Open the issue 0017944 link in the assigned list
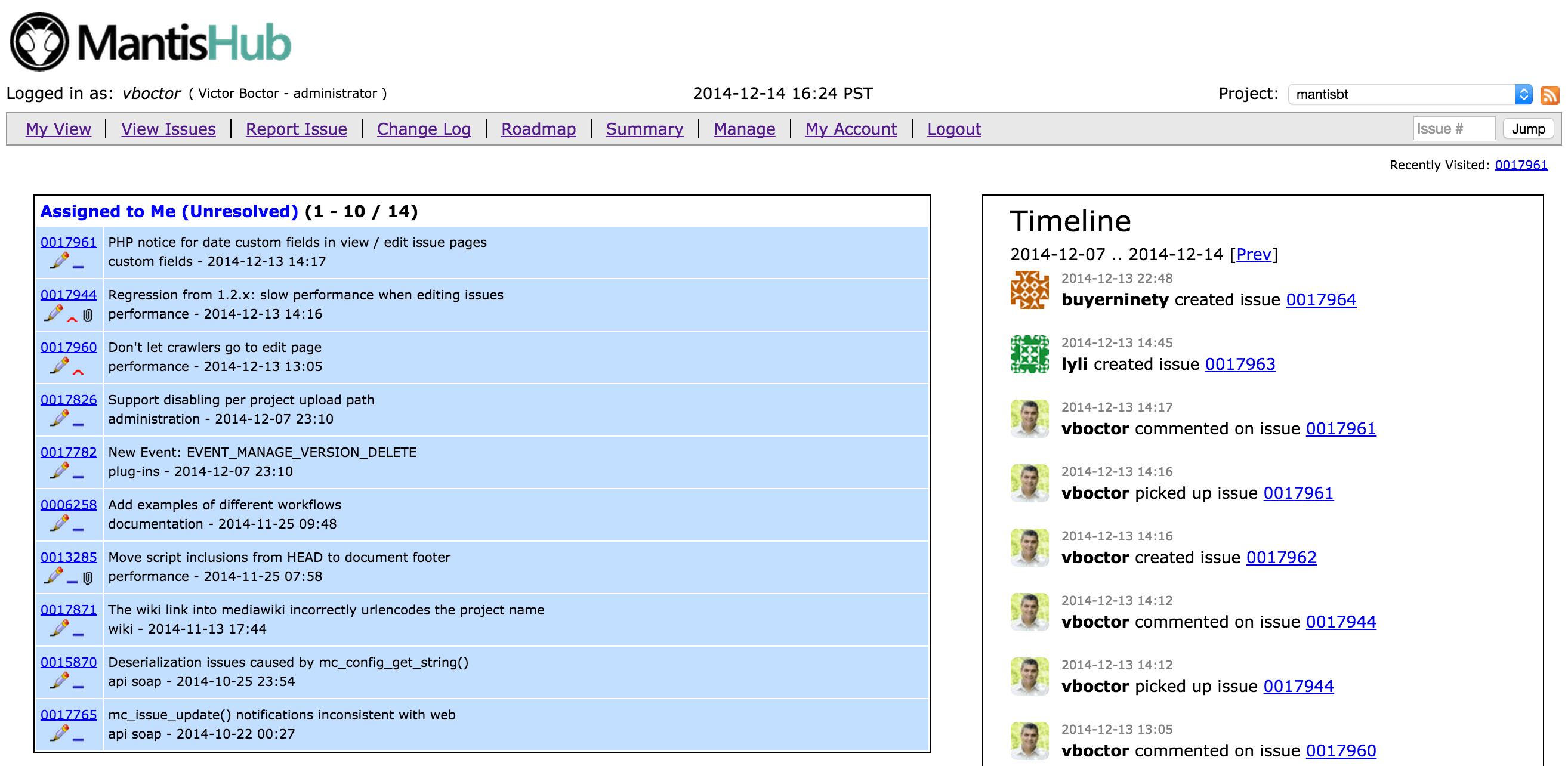Viewport: 1568px width, 766px height. [x=69, y=295]
